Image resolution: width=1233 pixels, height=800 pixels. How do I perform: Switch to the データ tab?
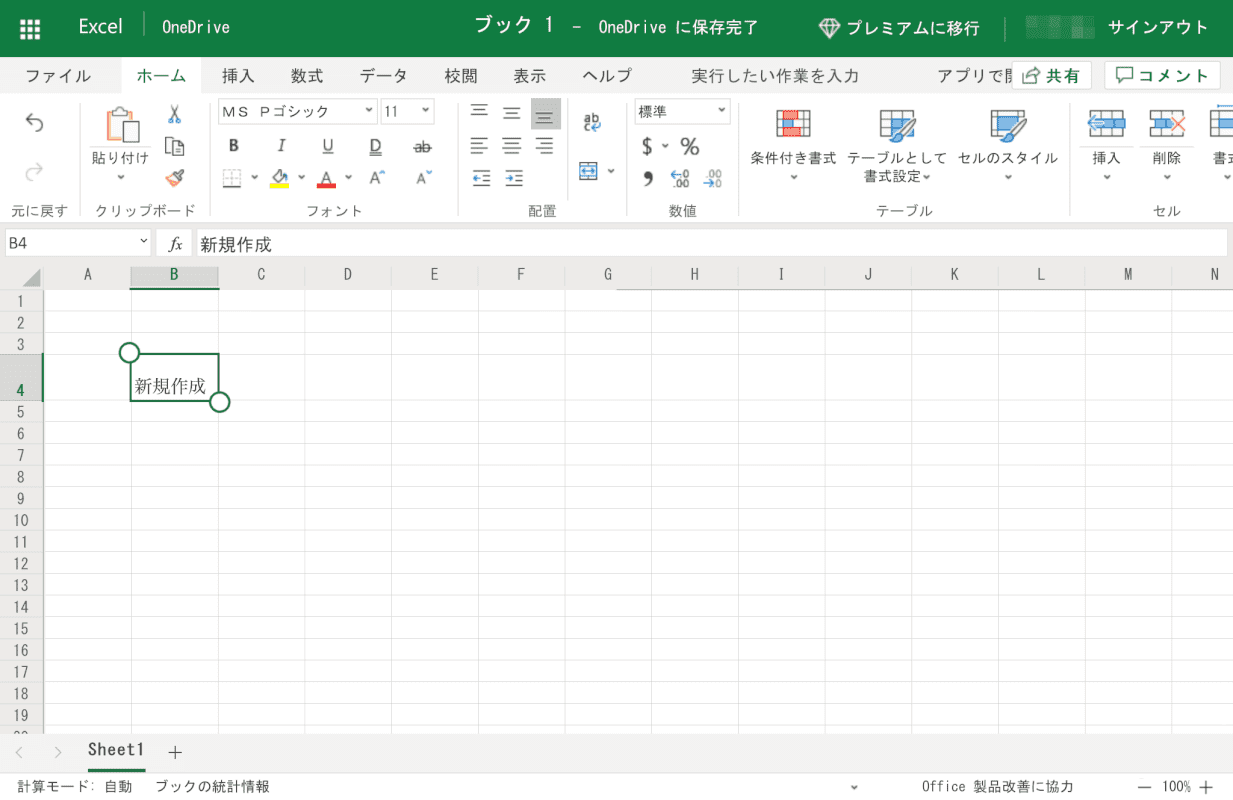click(384, 76)
